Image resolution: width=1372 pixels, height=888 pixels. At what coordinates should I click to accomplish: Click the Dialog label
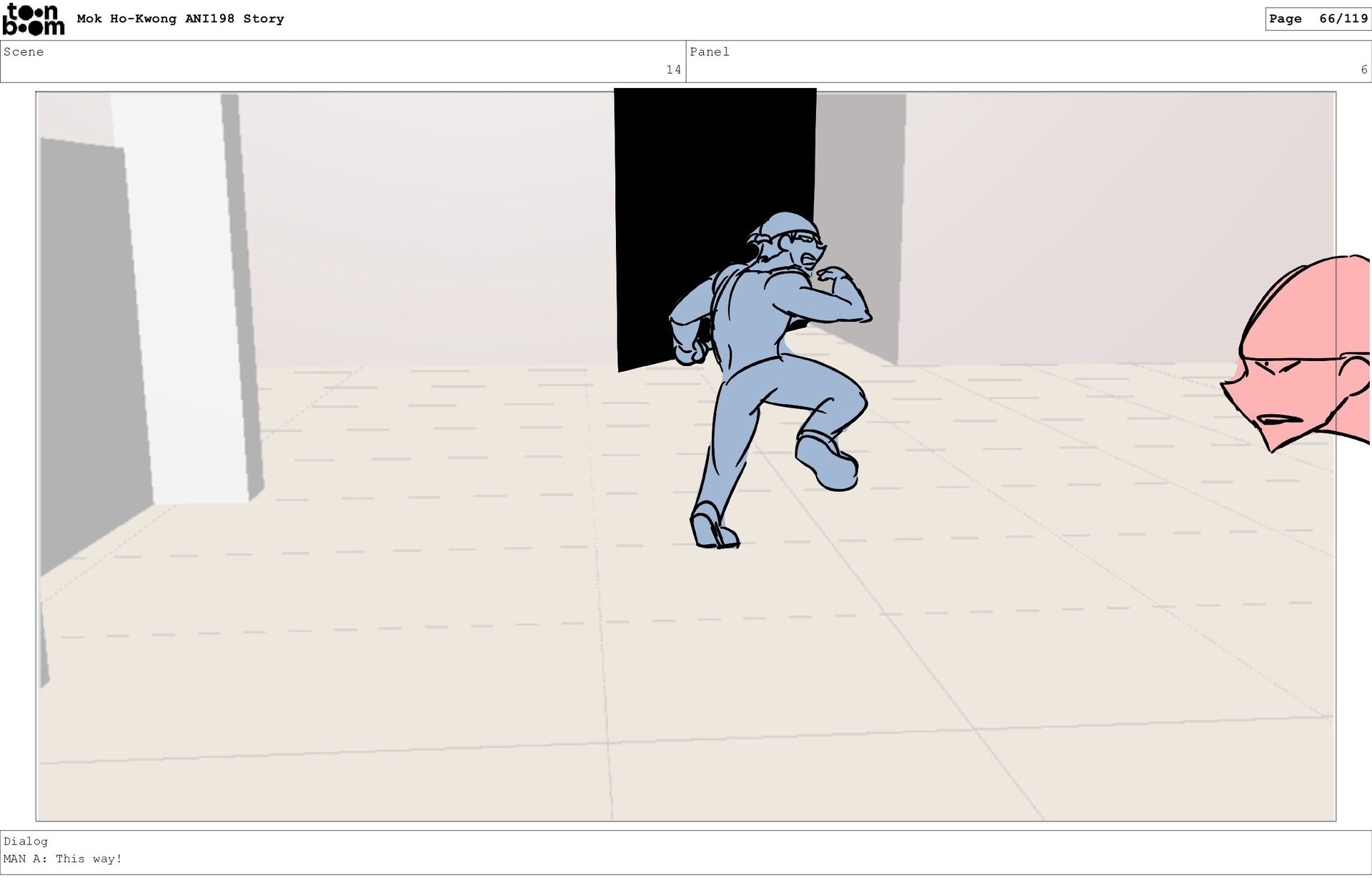(26, 842)
